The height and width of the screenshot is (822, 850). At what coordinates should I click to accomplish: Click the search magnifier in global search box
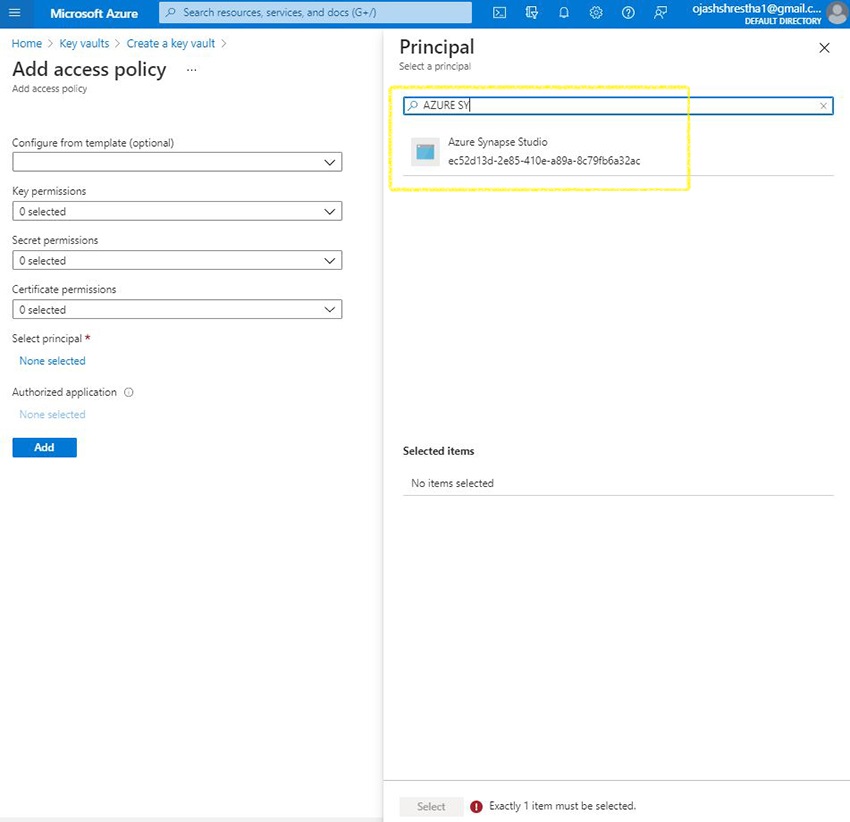[170, 12]
